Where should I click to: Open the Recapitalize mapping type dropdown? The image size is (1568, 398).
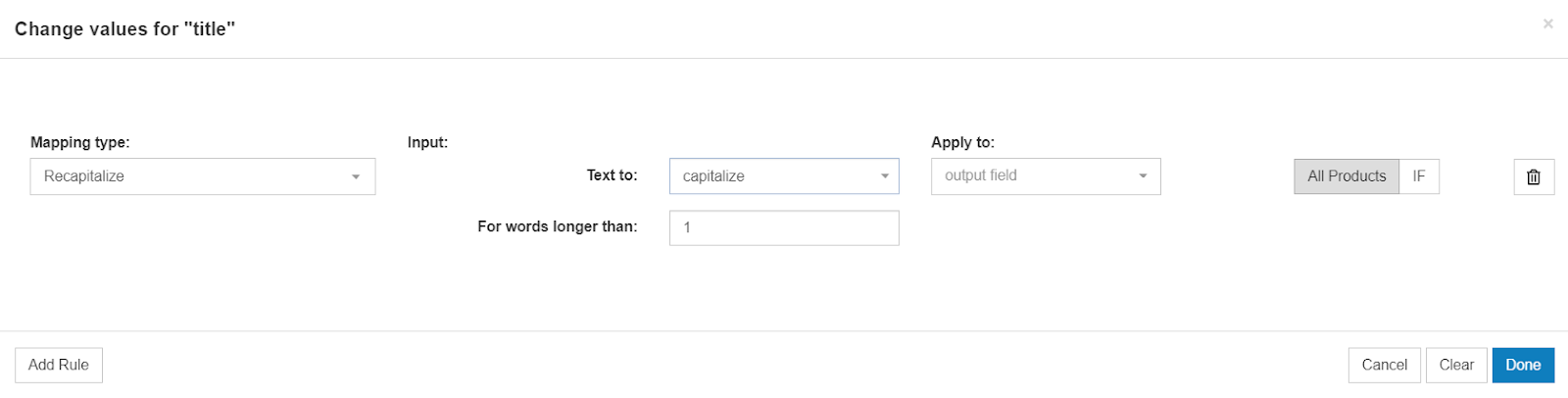pyautogui.click(x=203, y=176)
